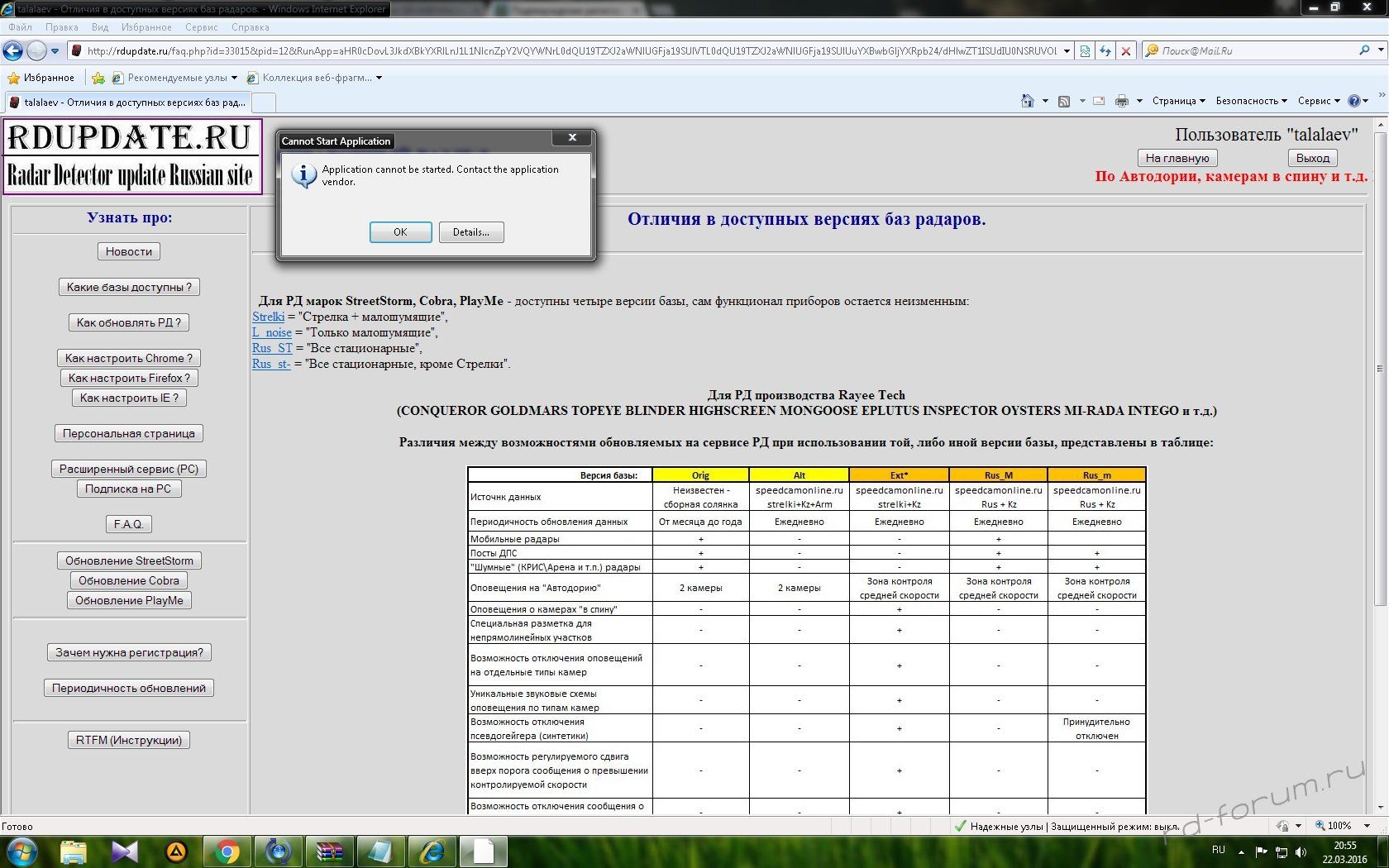Screen dimensions: 1389x868
Task: Click the browser Back arrow button
Action: (13, 51)
